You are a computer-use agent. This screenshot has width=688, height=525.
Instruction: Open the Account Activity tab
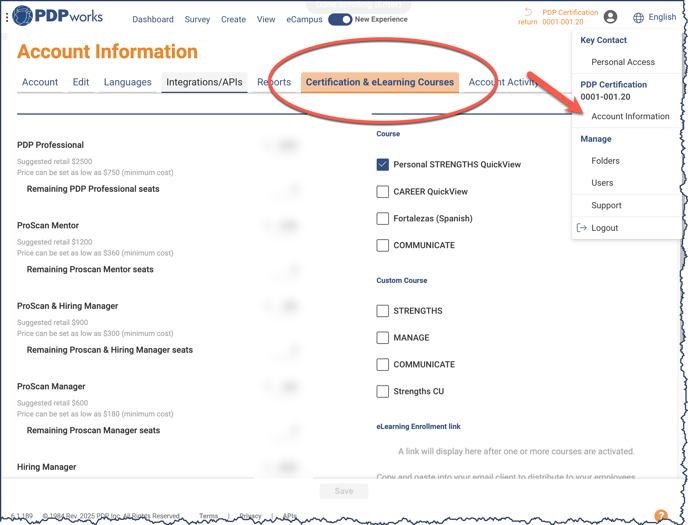pyautogui.click(x=504, y=82)
